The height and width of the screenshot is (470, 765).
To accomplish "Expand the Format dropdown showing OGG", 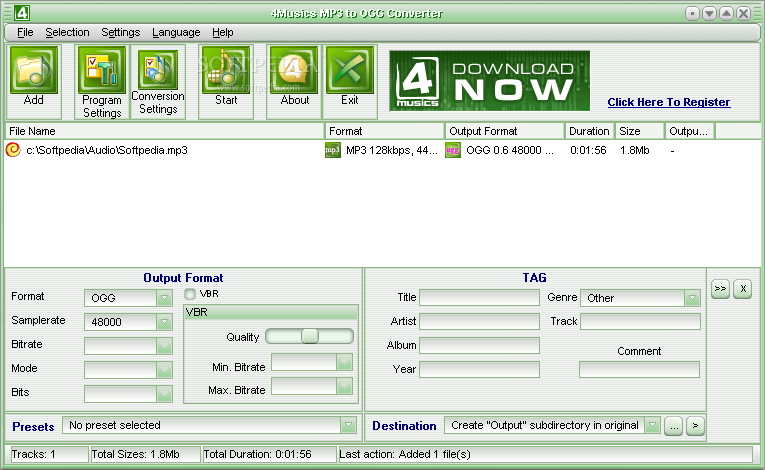I will click(164, 298).
